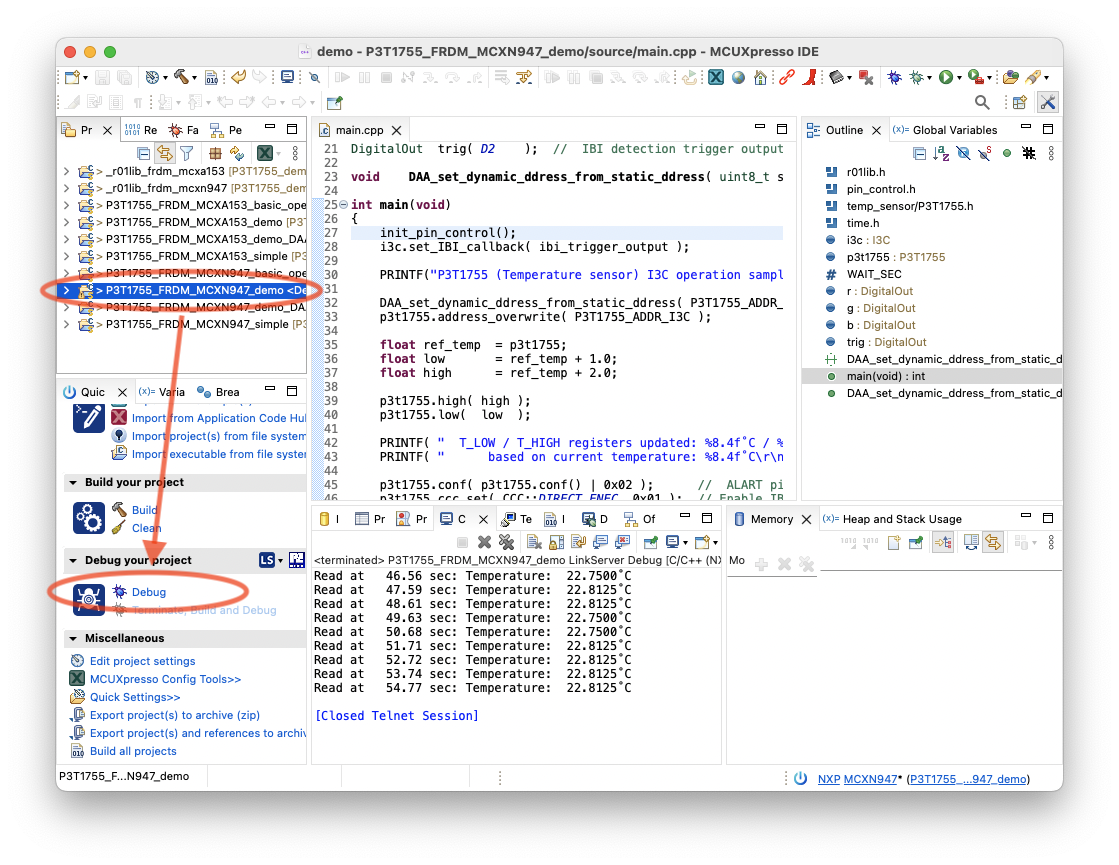Click the build hammer icon in the main toolbar
The height and width of the screenshot is (865, 1119).
tap(182, 77)
